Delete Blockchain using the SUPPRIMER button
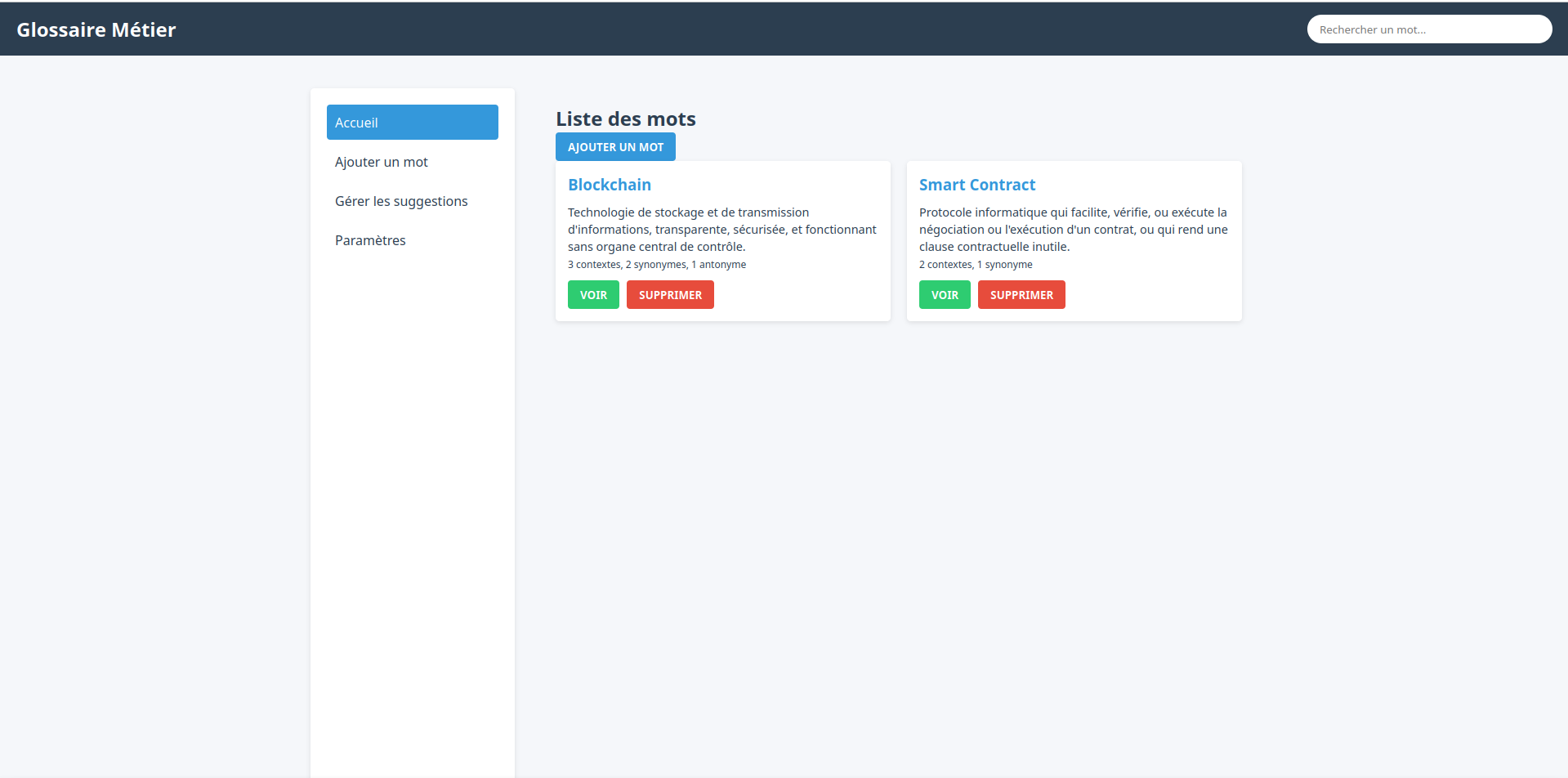 [670, 295]
